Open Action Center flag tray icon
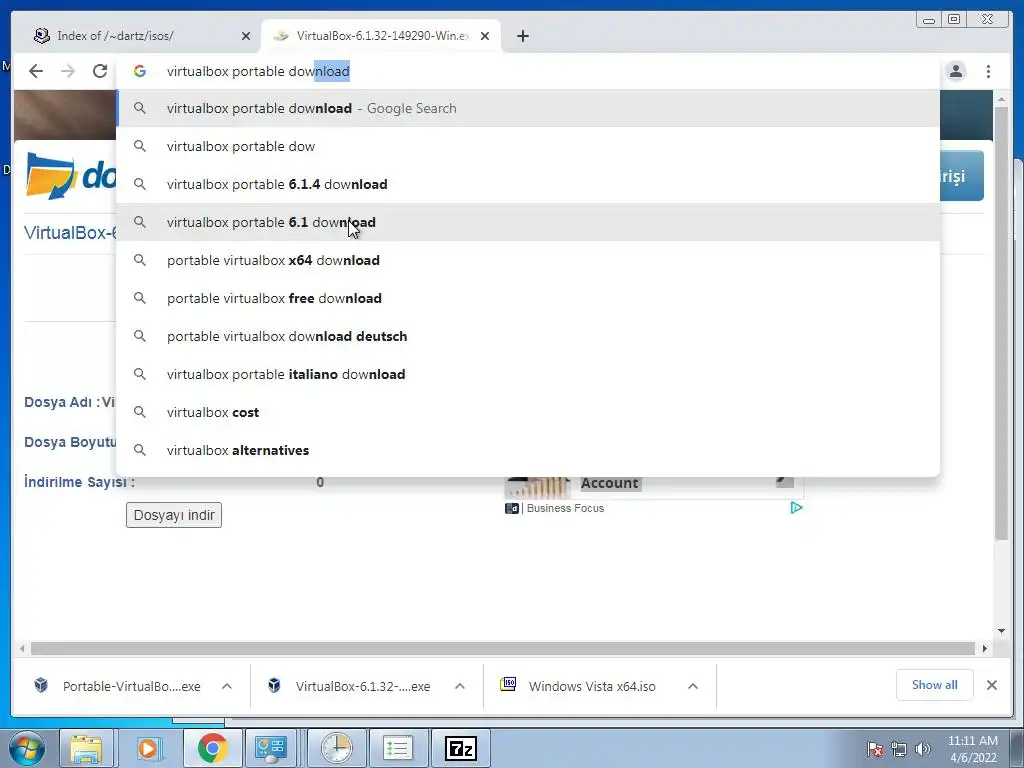The height and width of the screenshot is (768, 1024). [875, 749]
